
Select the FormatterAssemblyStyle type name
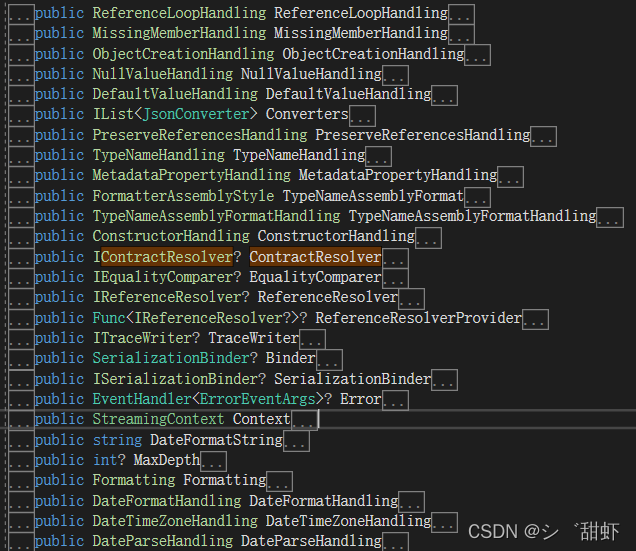[183, 196]
